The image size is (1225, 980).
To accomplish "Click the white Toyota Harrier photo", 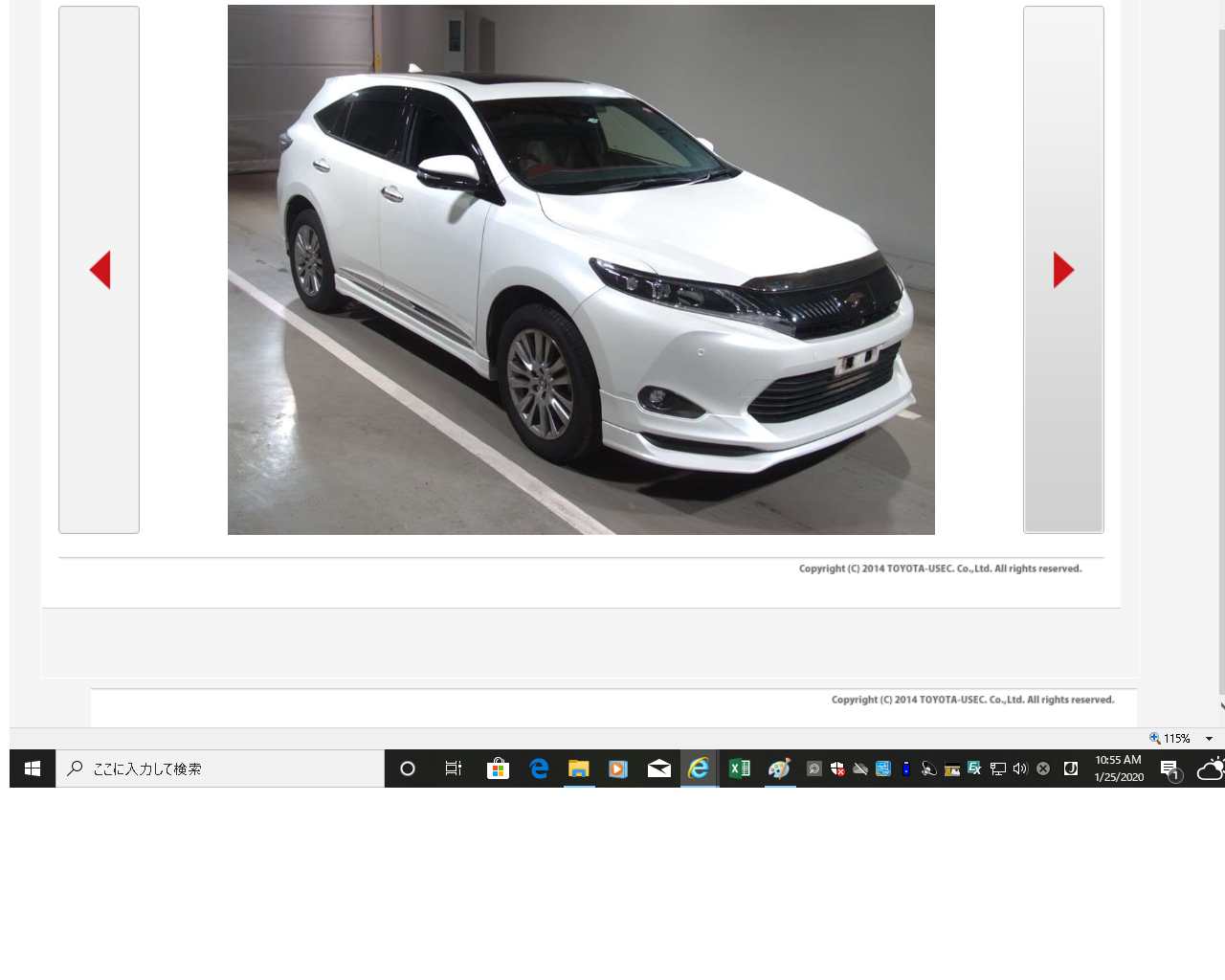I will pos(581,270).
